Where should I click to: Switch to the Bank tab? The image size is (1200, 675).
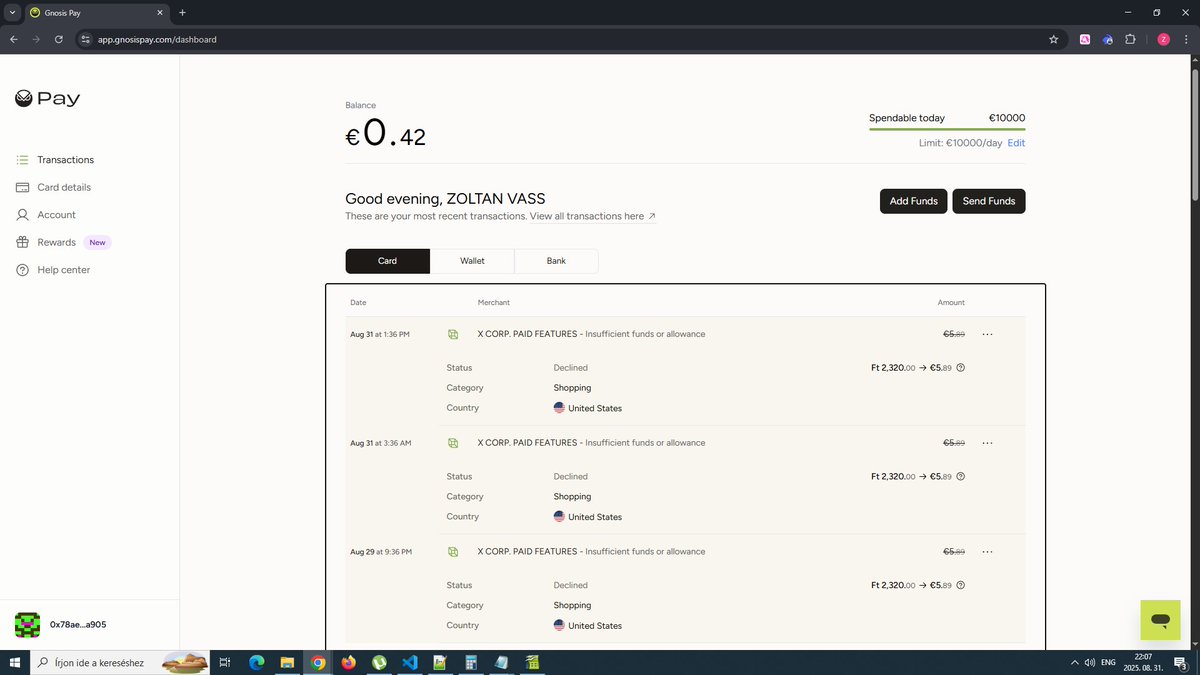(x=556, y=261)
